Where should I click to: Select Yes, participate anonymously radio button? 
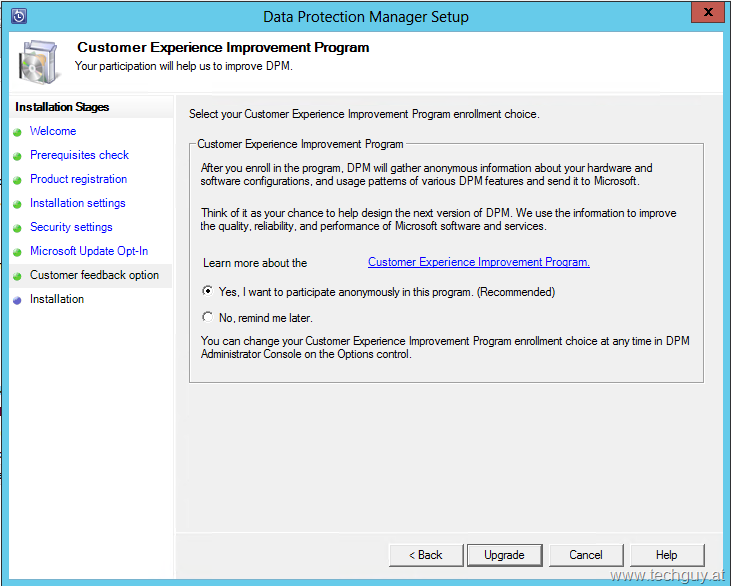click(207, 291)
